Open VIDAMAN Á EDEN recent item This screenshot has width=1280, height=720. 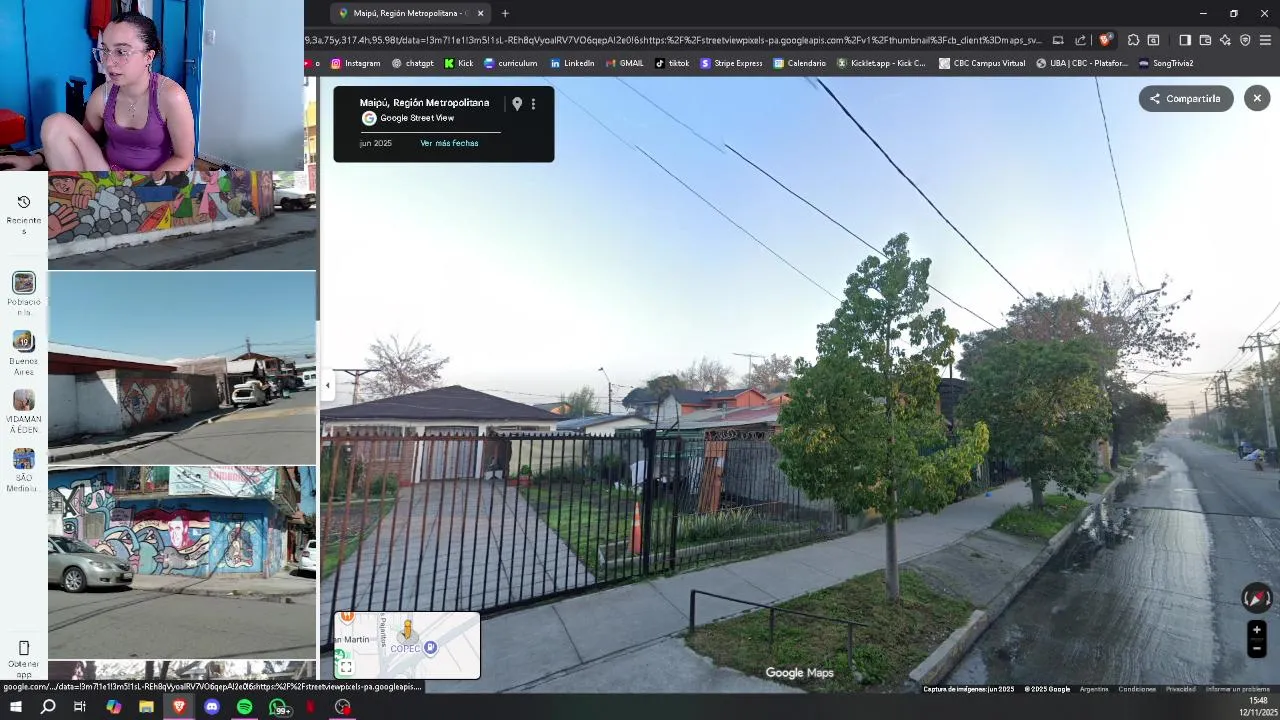[x=24, y=412]
